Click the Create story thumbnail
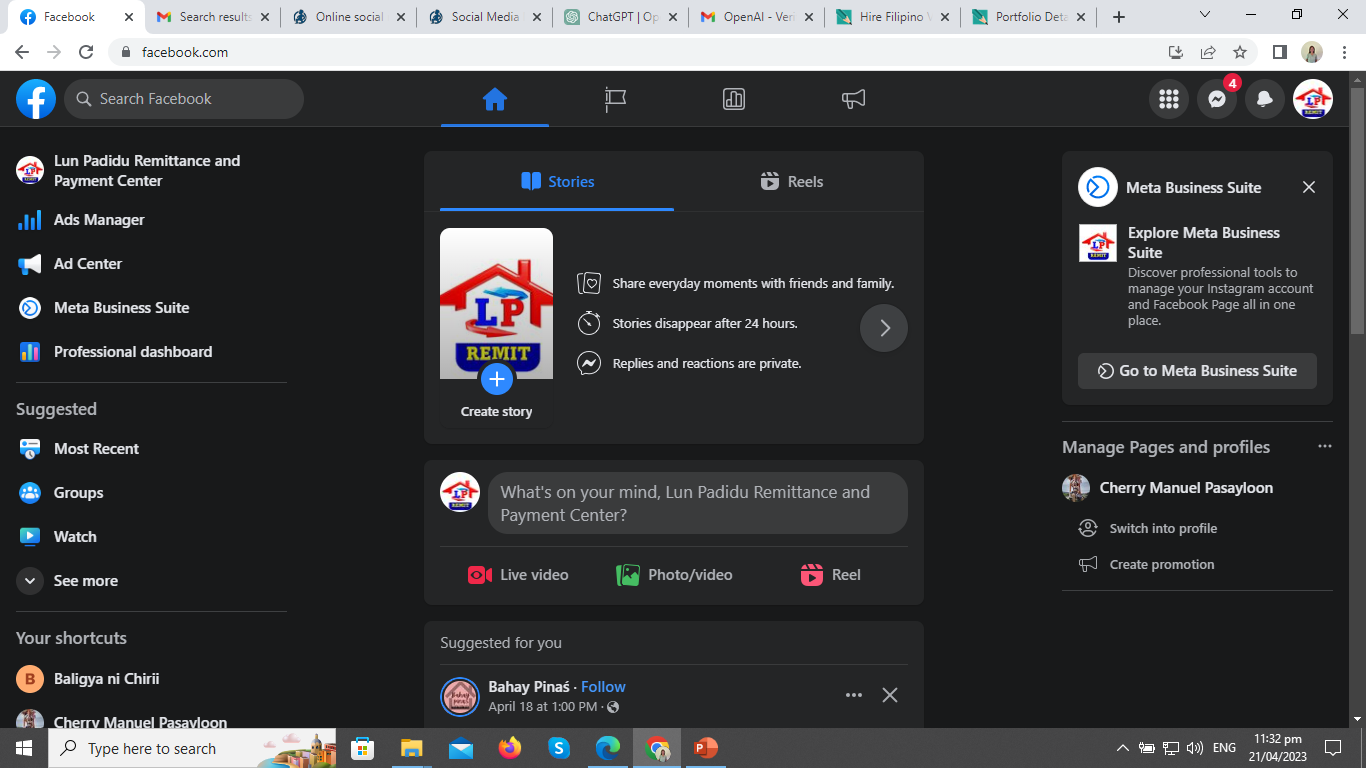Viewport: 1366px width, 768px height. [496, 328]
